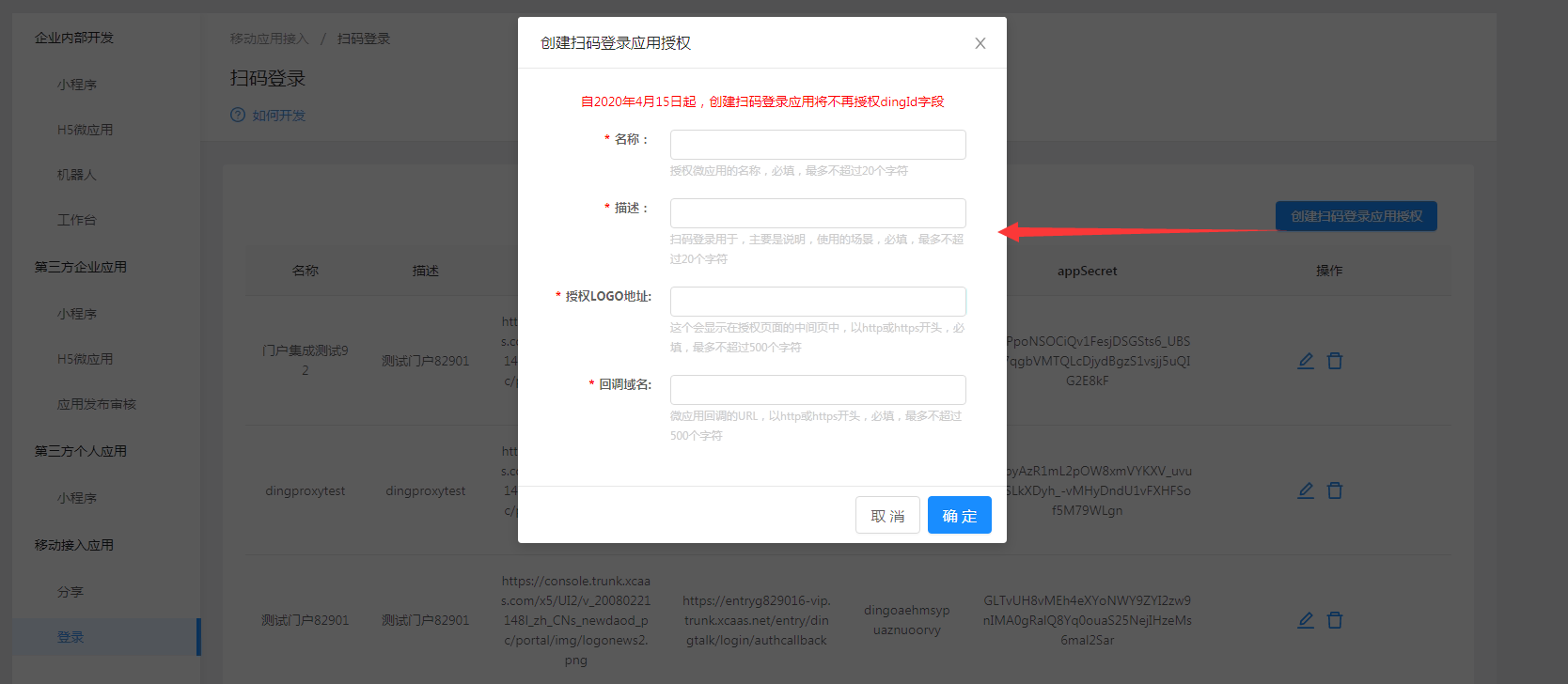Focus the 授权LOGO地址 input field
The height and width of the screenshot is (684, 1568).
click(x=818, y=302)
